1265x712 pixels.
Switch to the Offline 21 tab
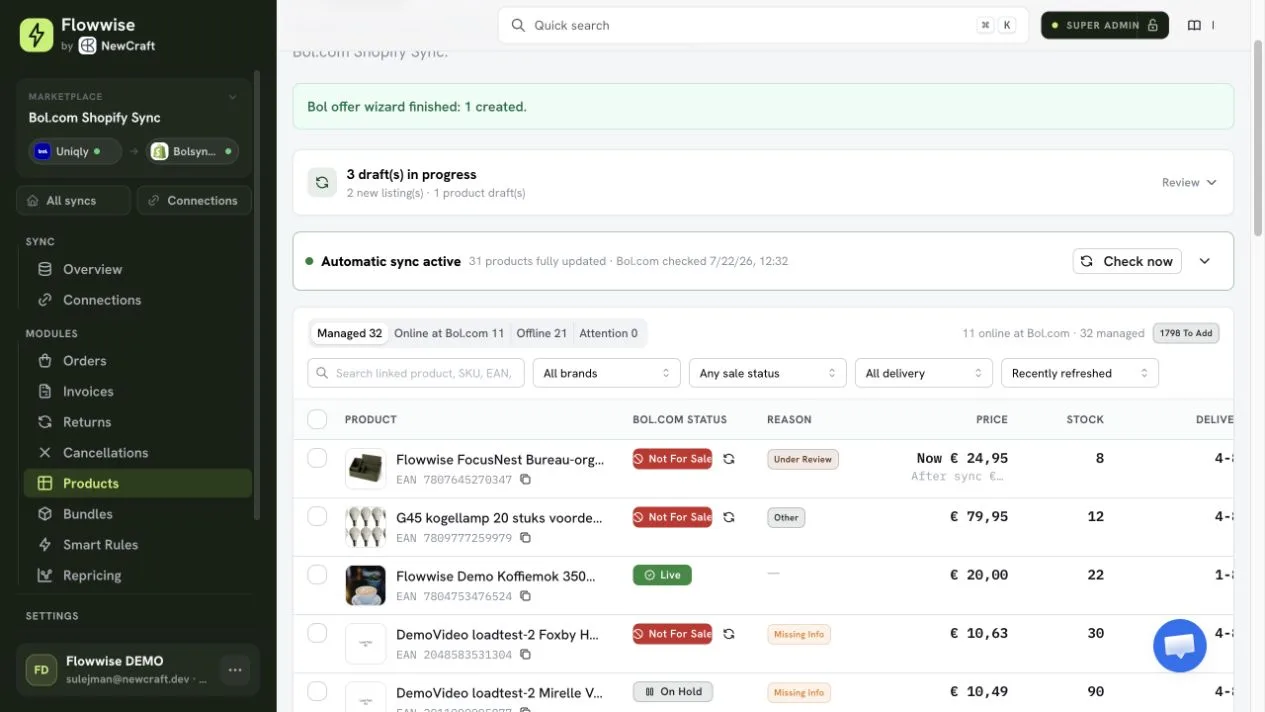(x=541, y=333)
